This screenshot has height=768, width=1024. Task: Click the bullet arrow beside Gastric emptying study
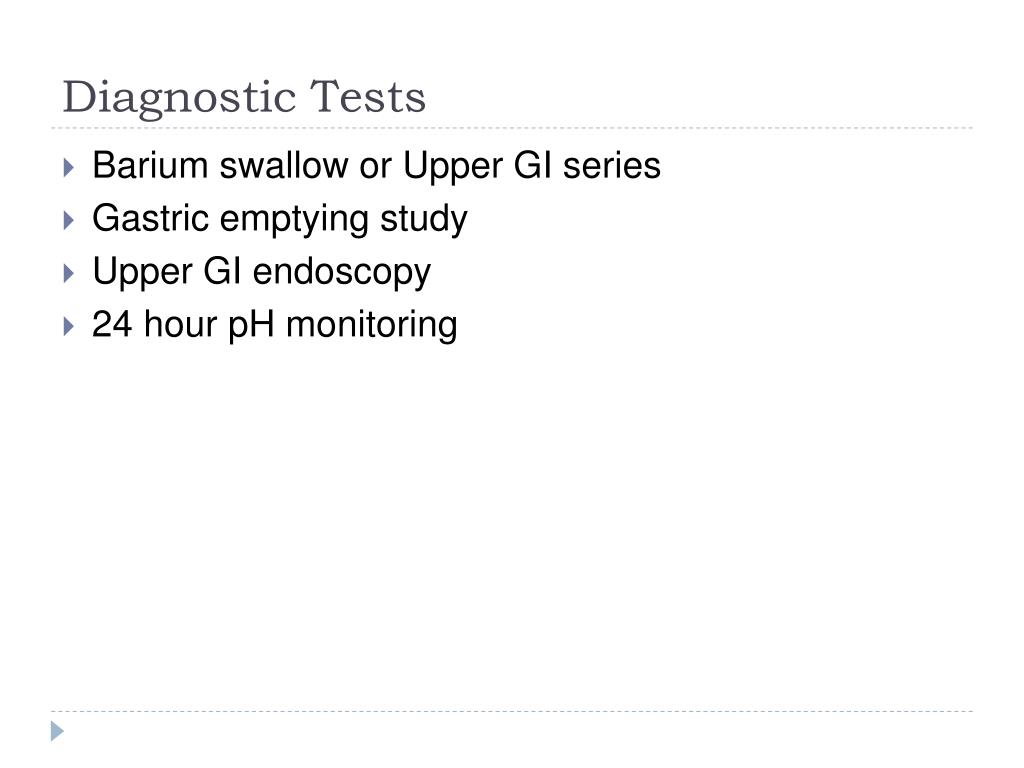[x=69, y=220]
